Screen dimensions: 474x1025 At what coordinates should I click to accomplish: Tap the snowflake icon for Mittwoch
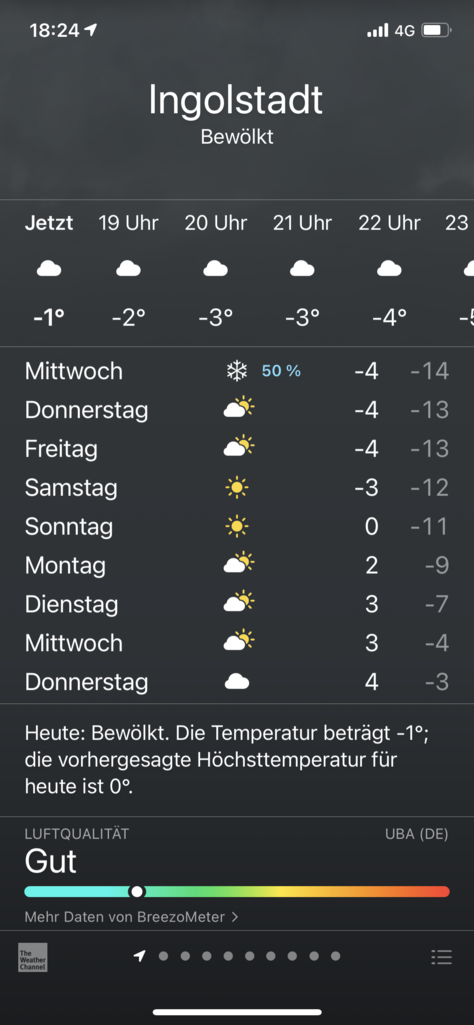(237, 371)
